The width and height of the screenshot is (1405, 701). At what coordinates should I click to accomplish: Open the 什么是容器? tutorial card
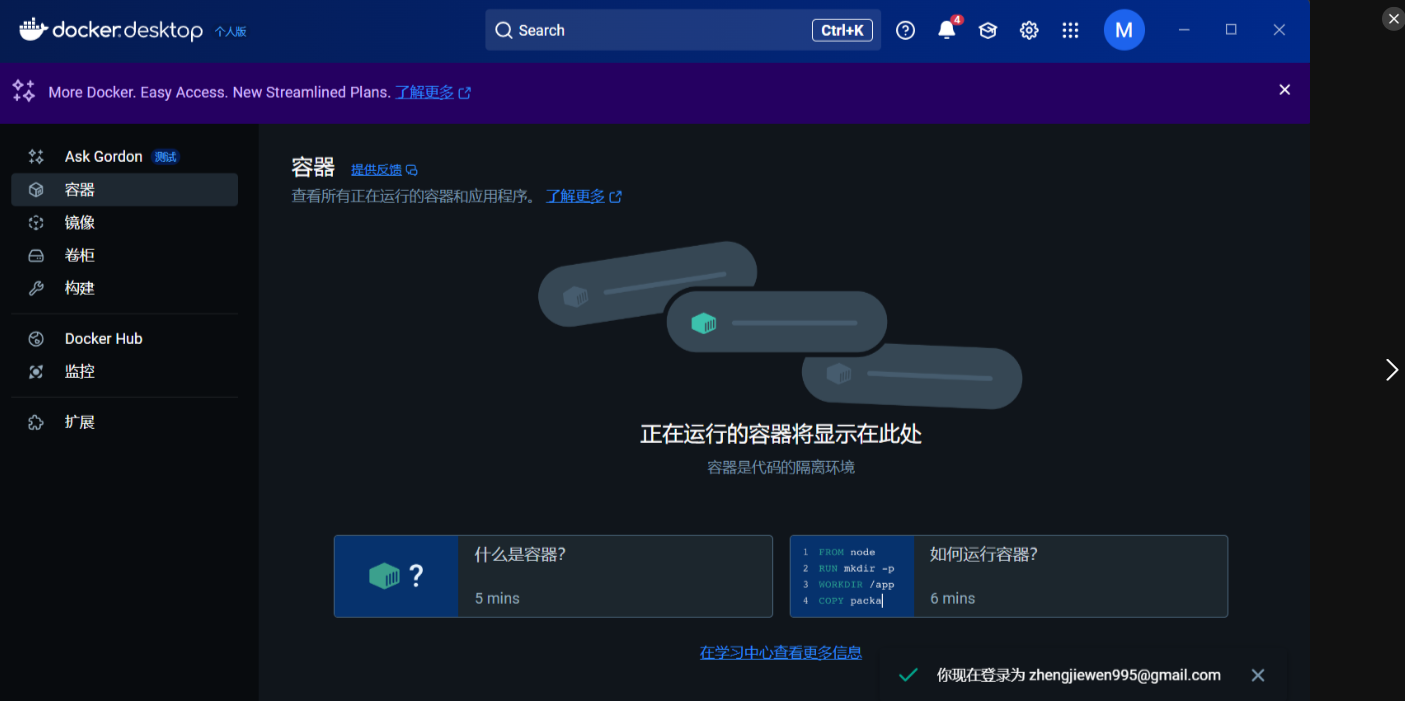click(x=553, y=576)
